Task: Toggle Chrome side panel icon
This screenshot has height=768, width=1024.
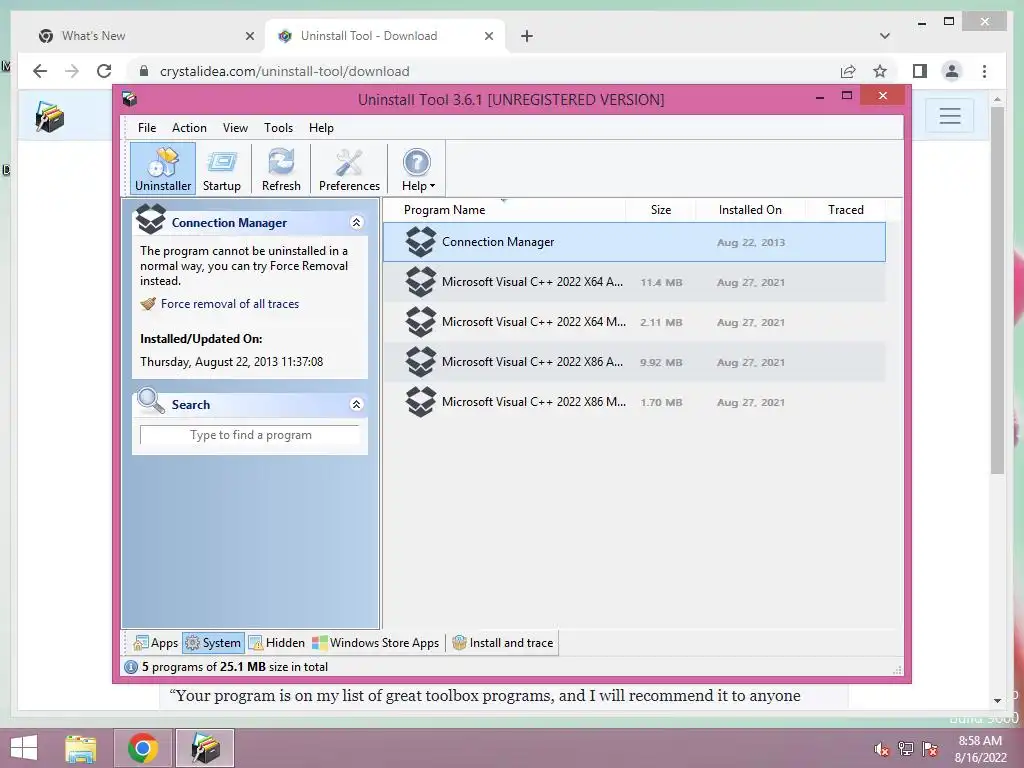Action: (920, 71)
